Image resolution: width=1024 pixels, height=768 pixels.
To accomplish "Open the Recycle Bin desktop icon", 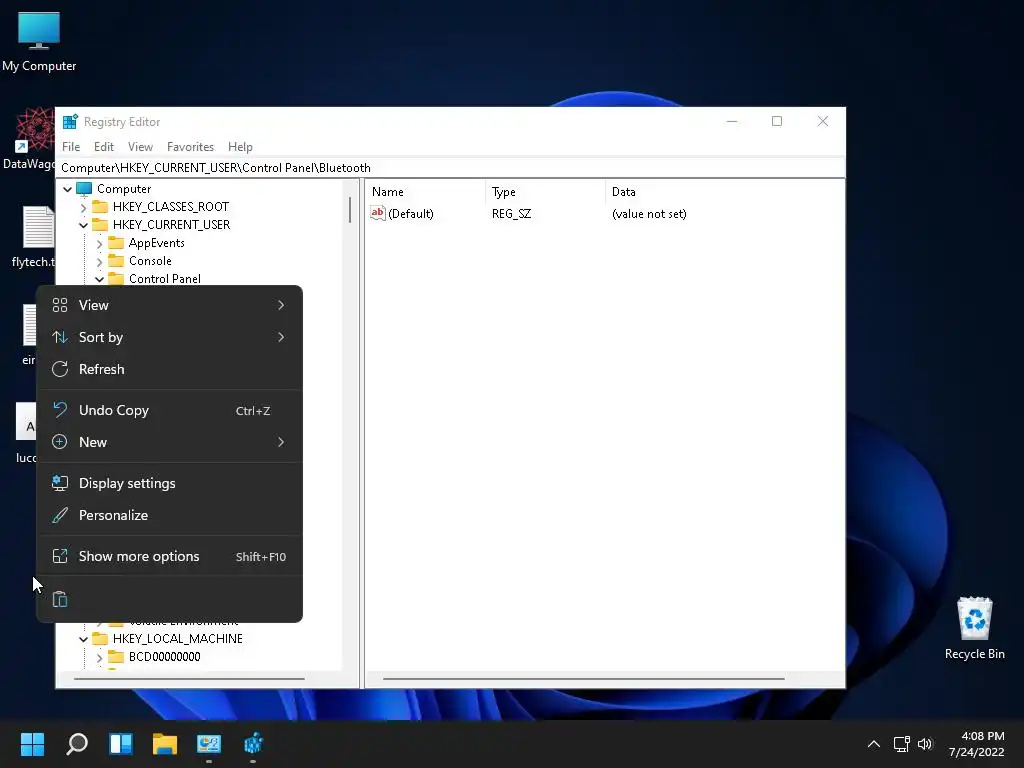I will pyautogui.click(x=974, y=628).
